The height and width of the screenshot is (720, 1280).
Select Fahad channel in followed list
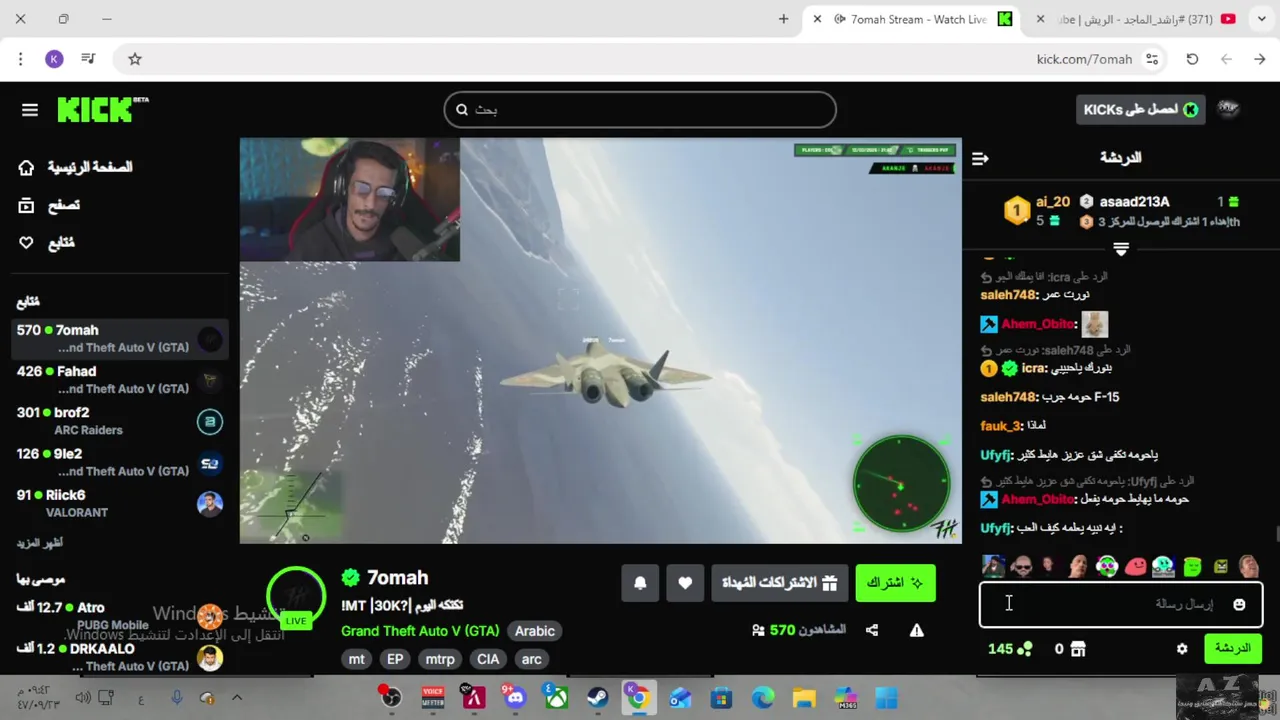(x=120, y=379)
